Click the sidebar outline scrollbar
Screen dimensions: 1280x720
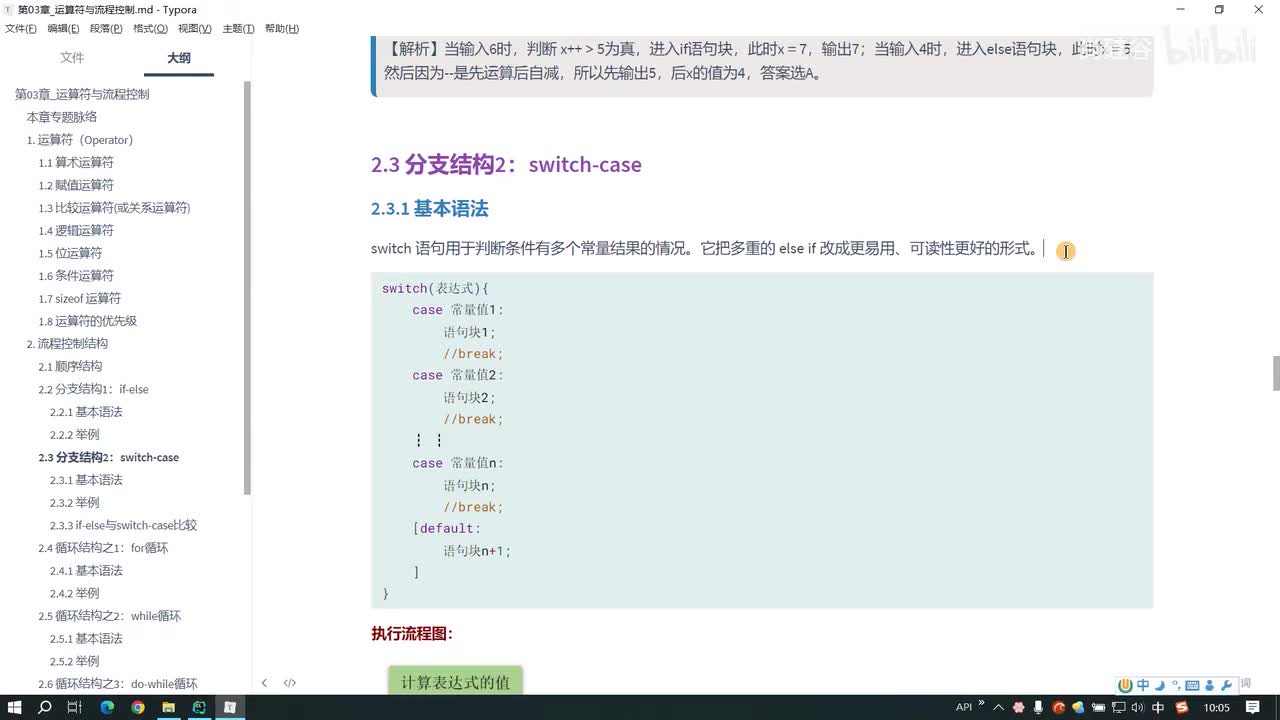[x=248, y=287]
